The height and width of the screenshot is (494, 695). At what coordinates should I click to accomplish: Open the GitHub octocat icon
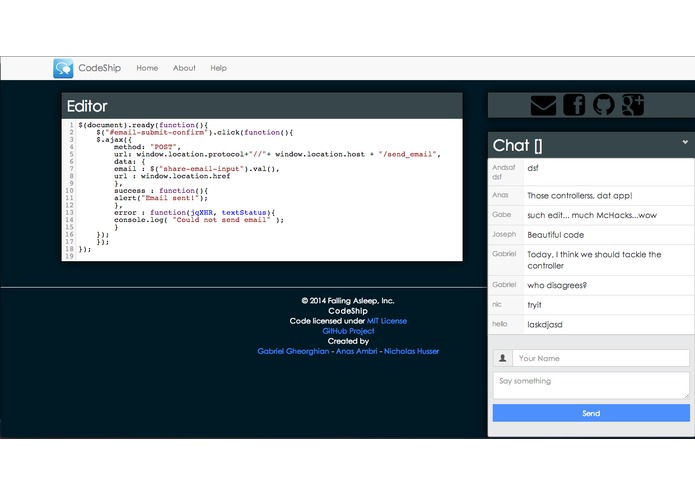click(x=604, y=105)
